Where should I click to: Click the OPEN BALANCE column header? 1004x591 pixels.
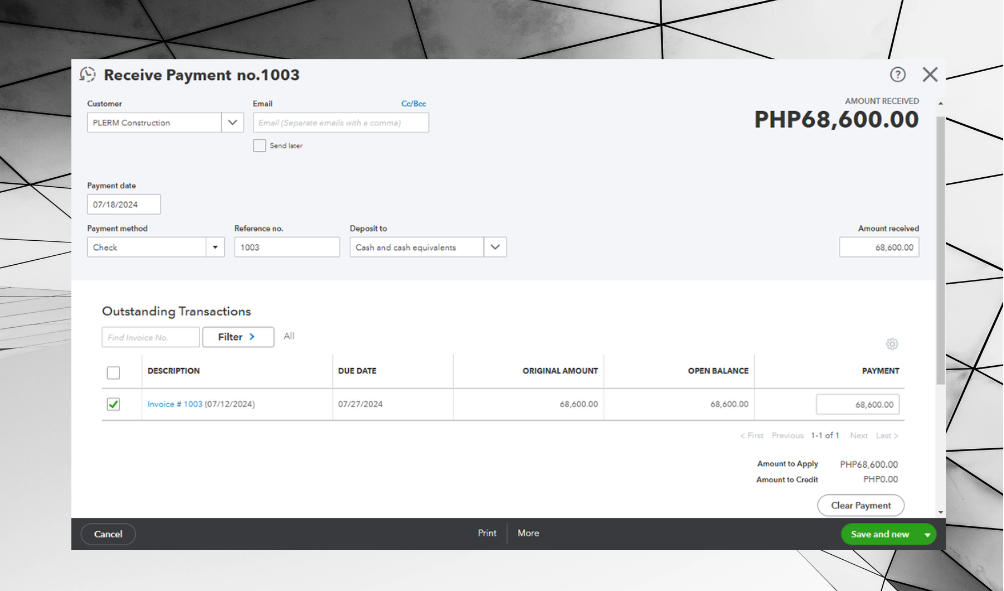coord(718,371)
